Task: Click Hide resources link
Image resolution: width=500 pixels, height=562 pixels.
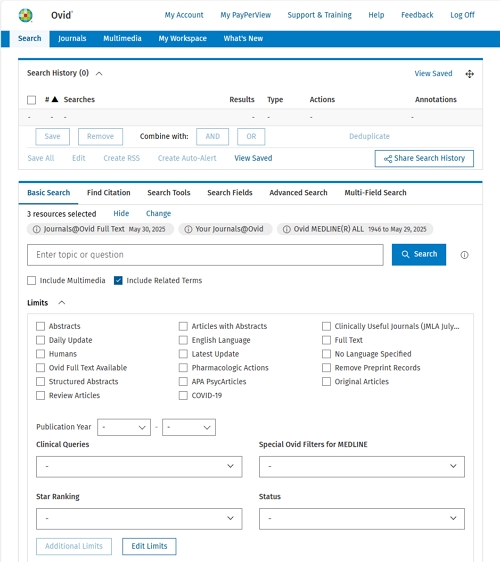Action: tap(121, 214)
